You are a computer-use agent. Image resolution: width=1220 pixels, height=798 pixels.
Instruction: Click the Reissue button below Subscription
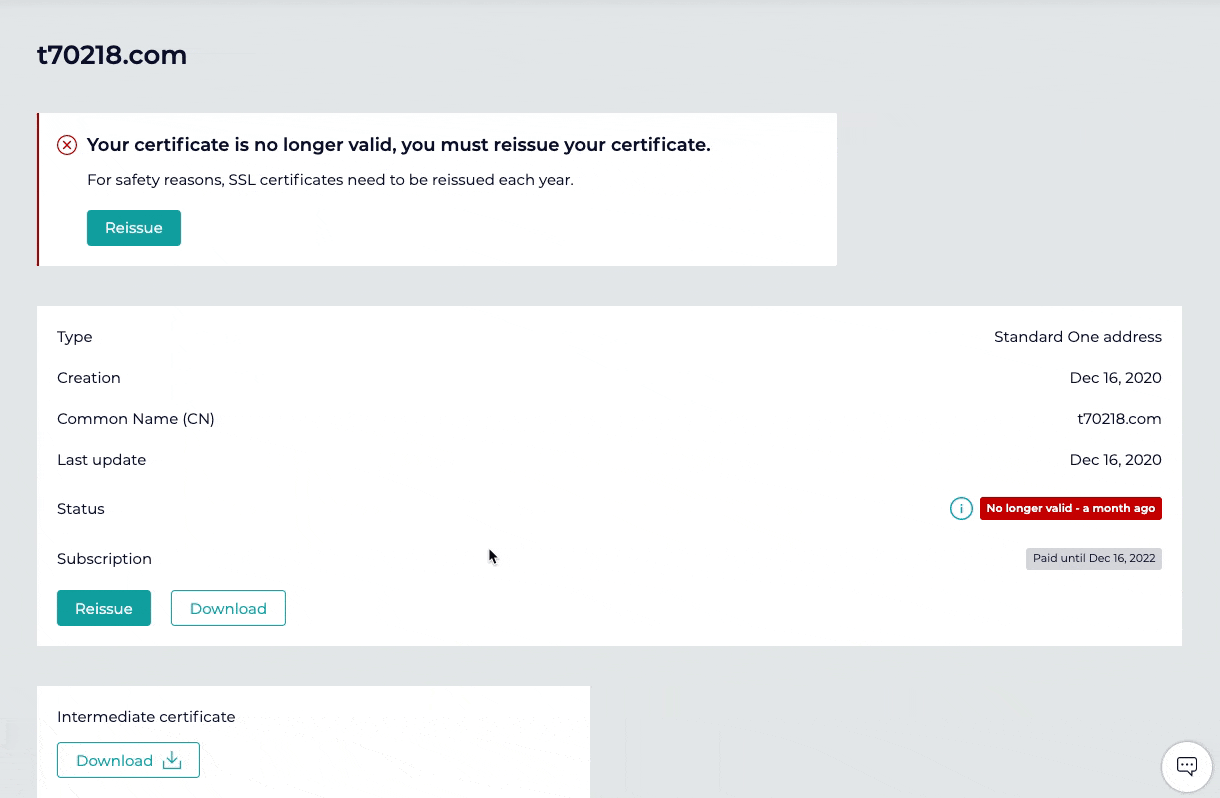tap(104, 609)
